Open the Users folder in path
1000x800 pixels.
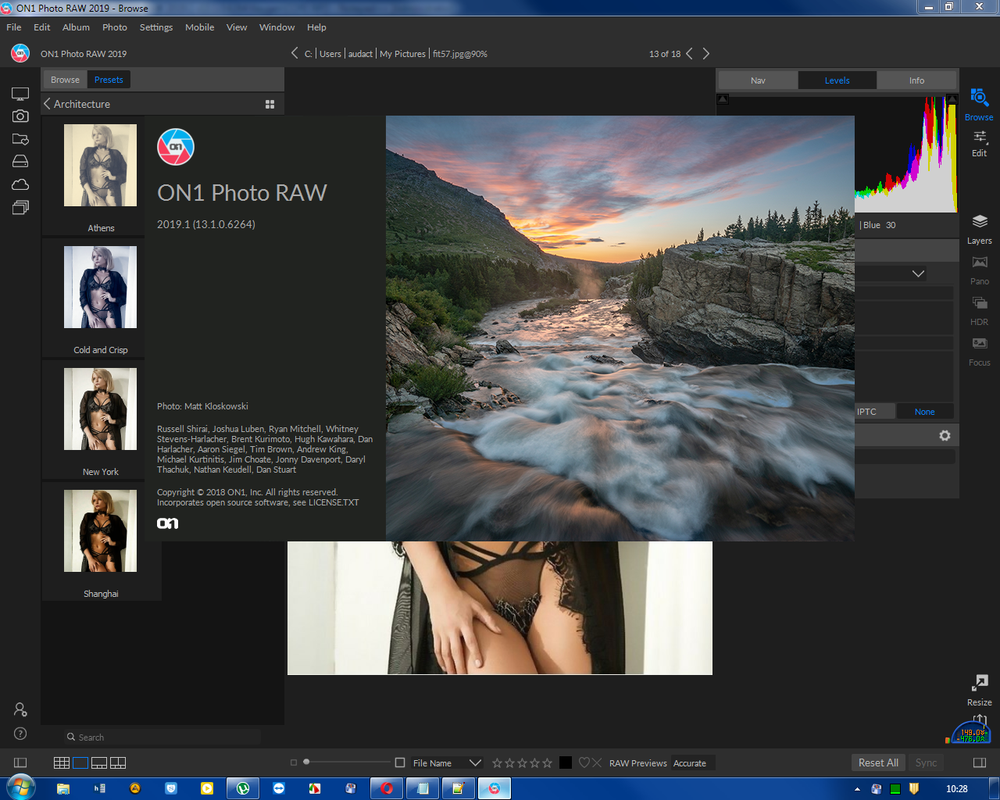330,54
